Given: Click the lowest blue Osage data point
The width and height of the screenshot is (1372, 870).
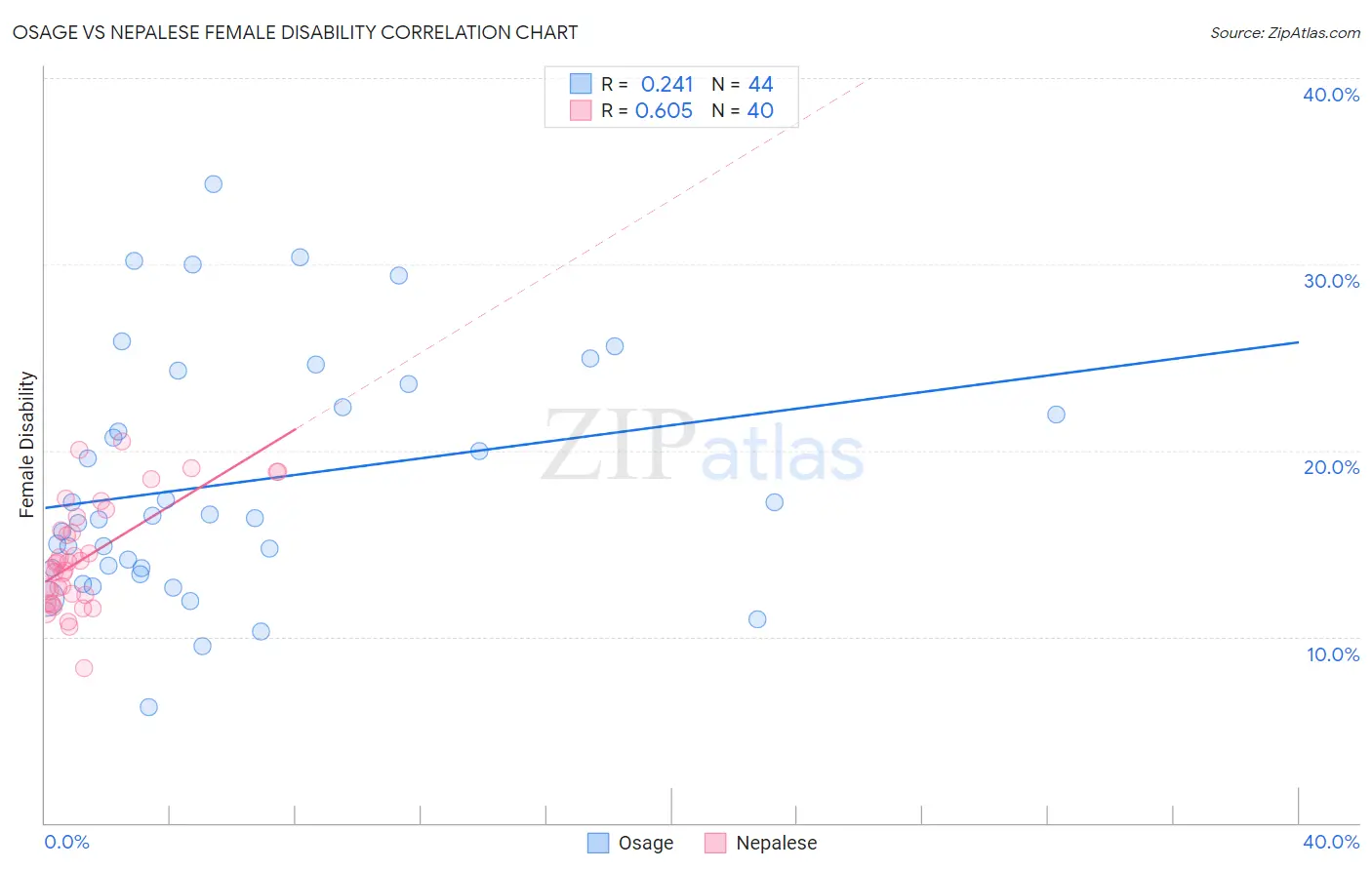Looking at the screenshot, I should click(x=148, y=707).
